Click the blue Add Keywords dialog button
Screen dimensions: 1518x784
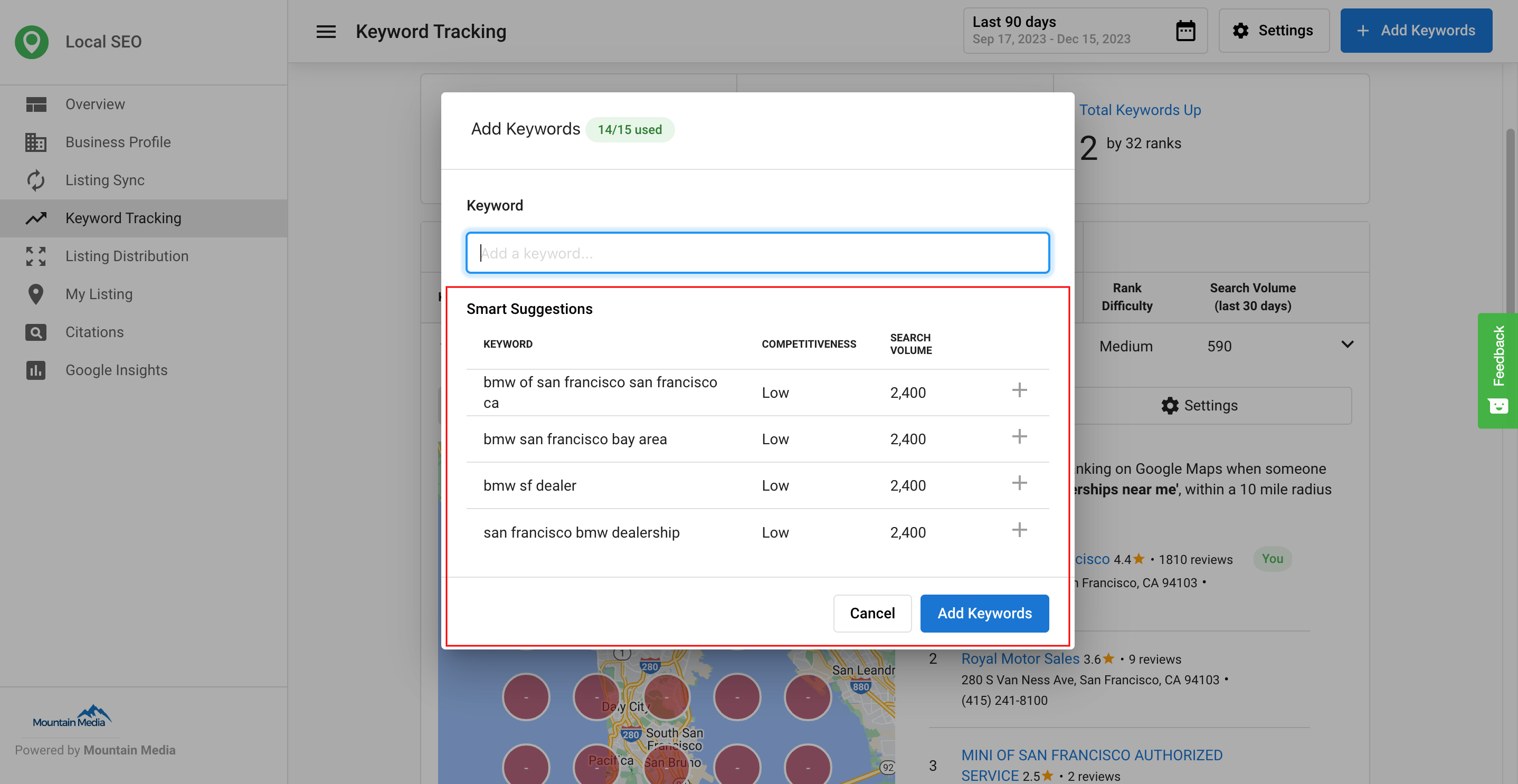(x=984, y=613)
